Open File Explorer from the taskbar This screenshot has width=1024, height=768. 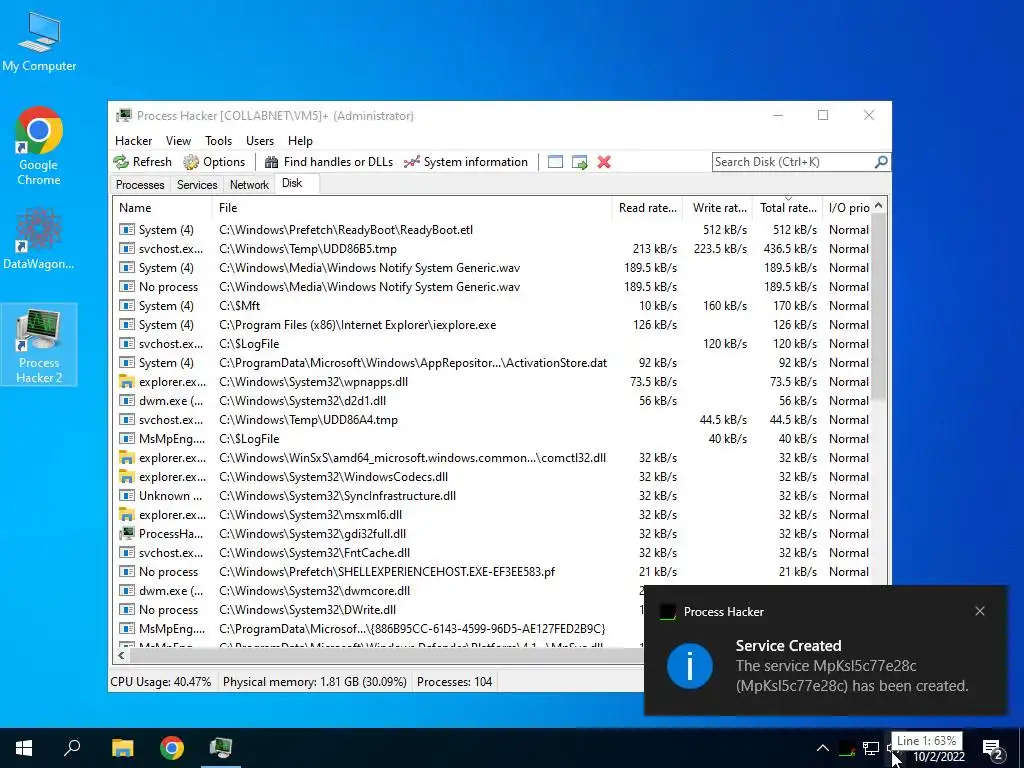pos(123,748)
